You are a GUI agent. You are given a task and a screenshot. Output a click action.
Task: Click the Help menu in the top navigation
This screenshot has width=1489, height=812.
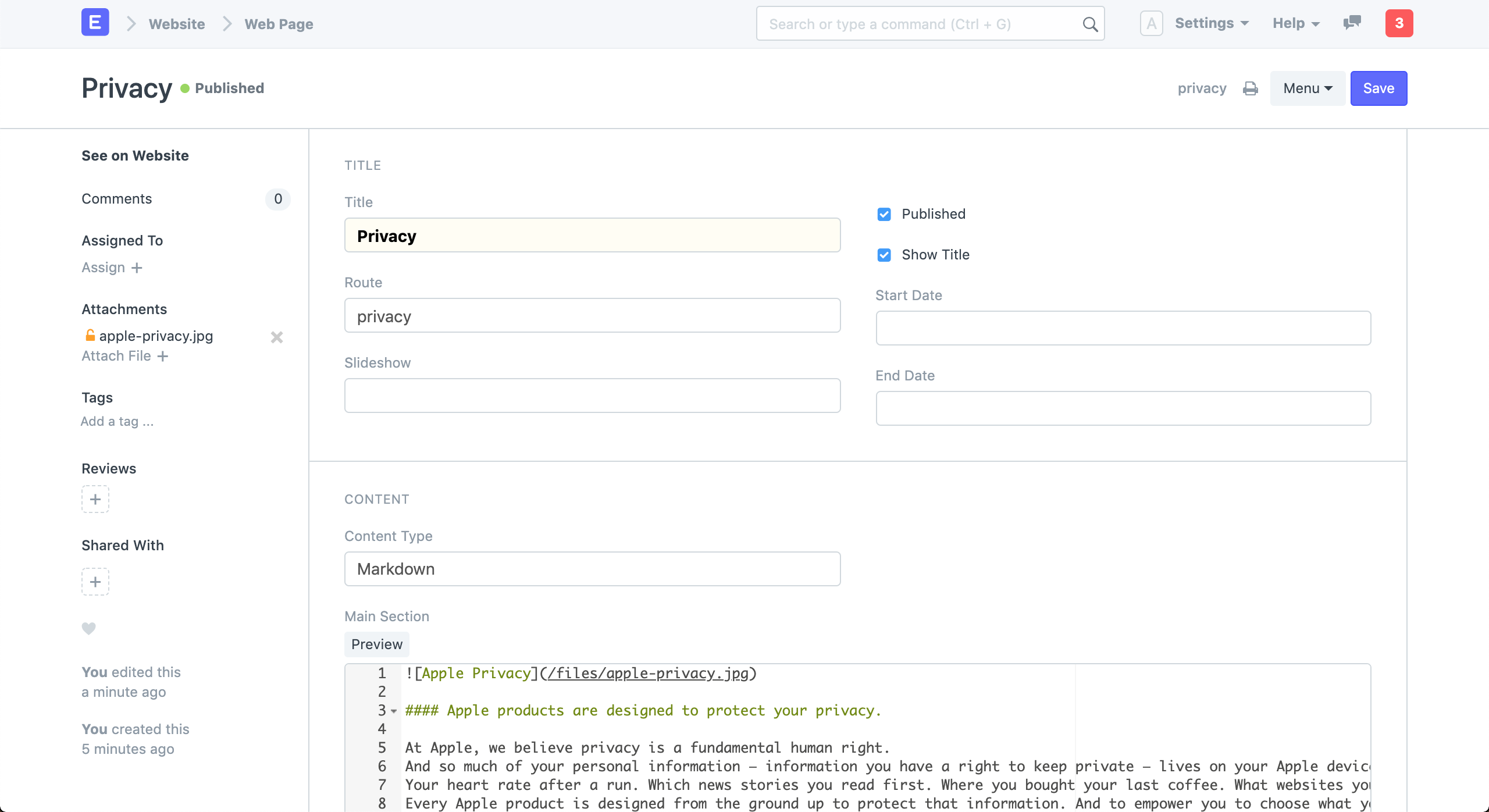(x=1294, y=23)
